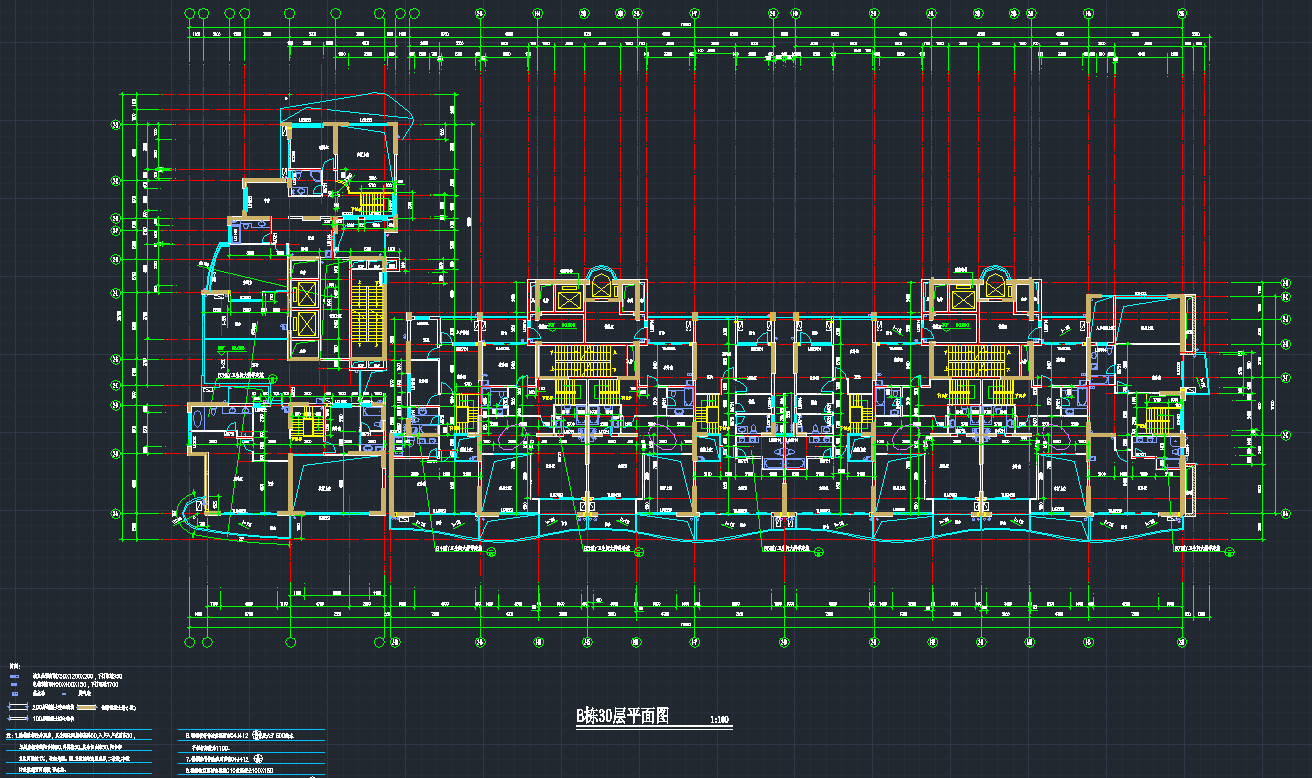Viewport: 1312px width, 778px height.
Task: Pick the bottom-right-most grid axis bubble
Action: [x=1182, y=641]
